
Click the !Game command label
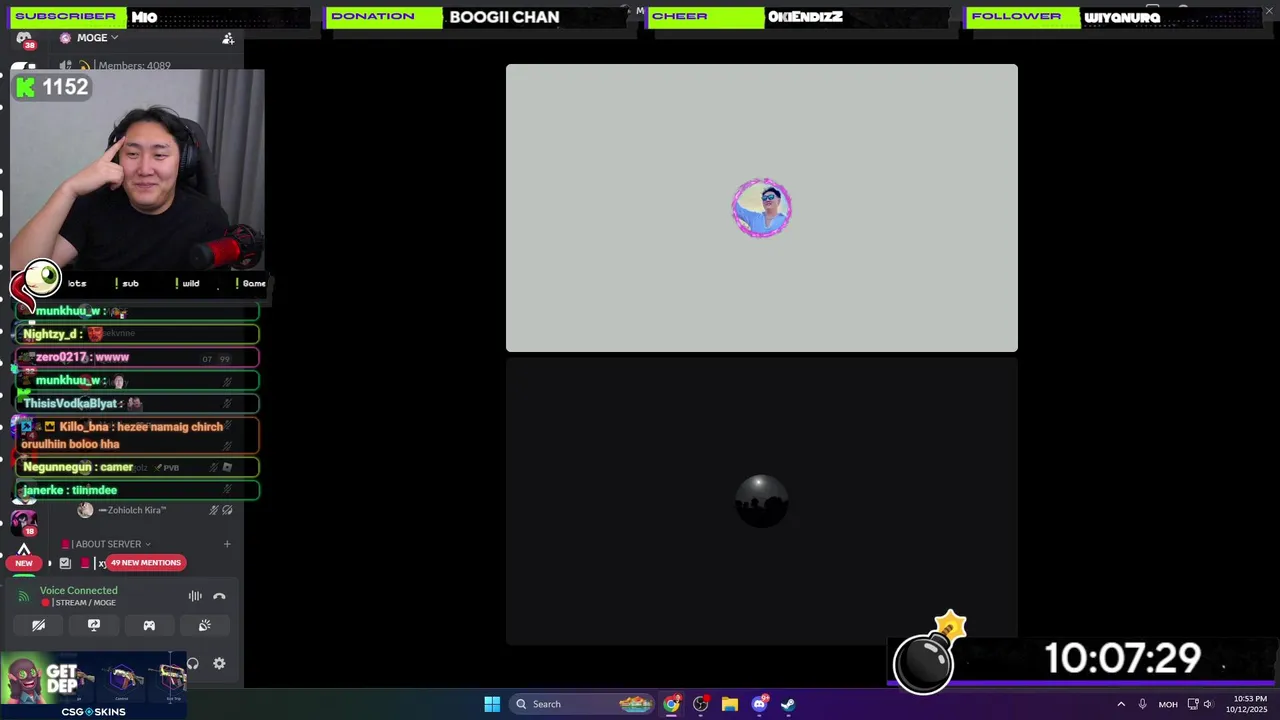(x=251, y=283)
